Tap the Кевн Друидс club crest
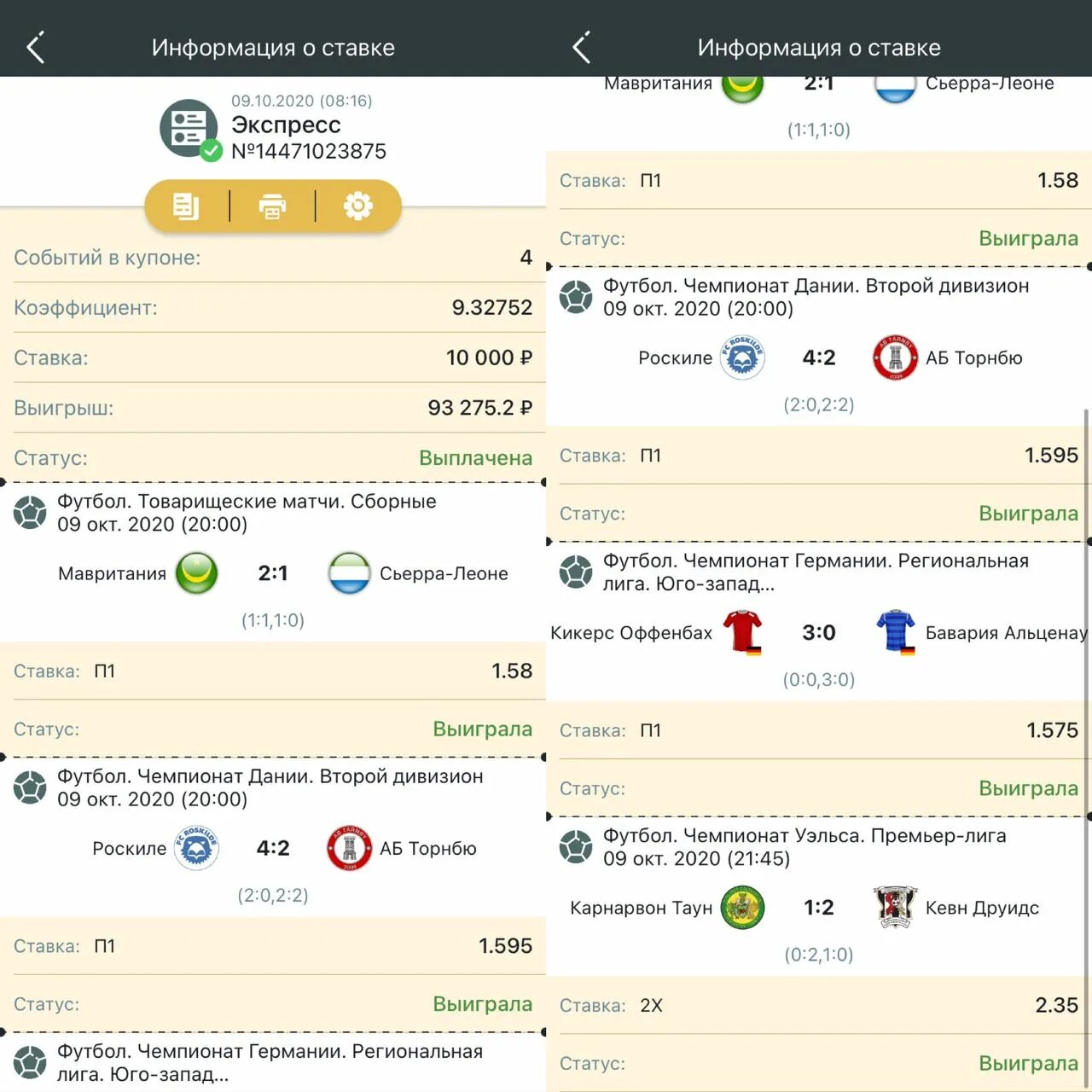The height and width of the screenshot is (1092, 1092). pyautogui.click(x=895, y=908)
